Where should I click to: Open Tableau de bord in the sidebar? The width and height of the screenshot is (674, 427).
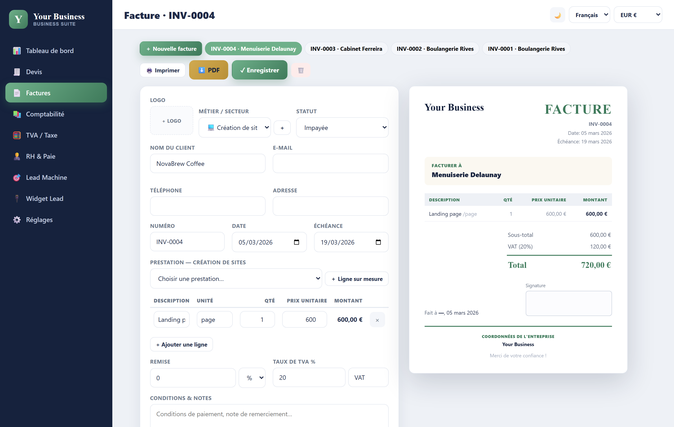(56, 51)
